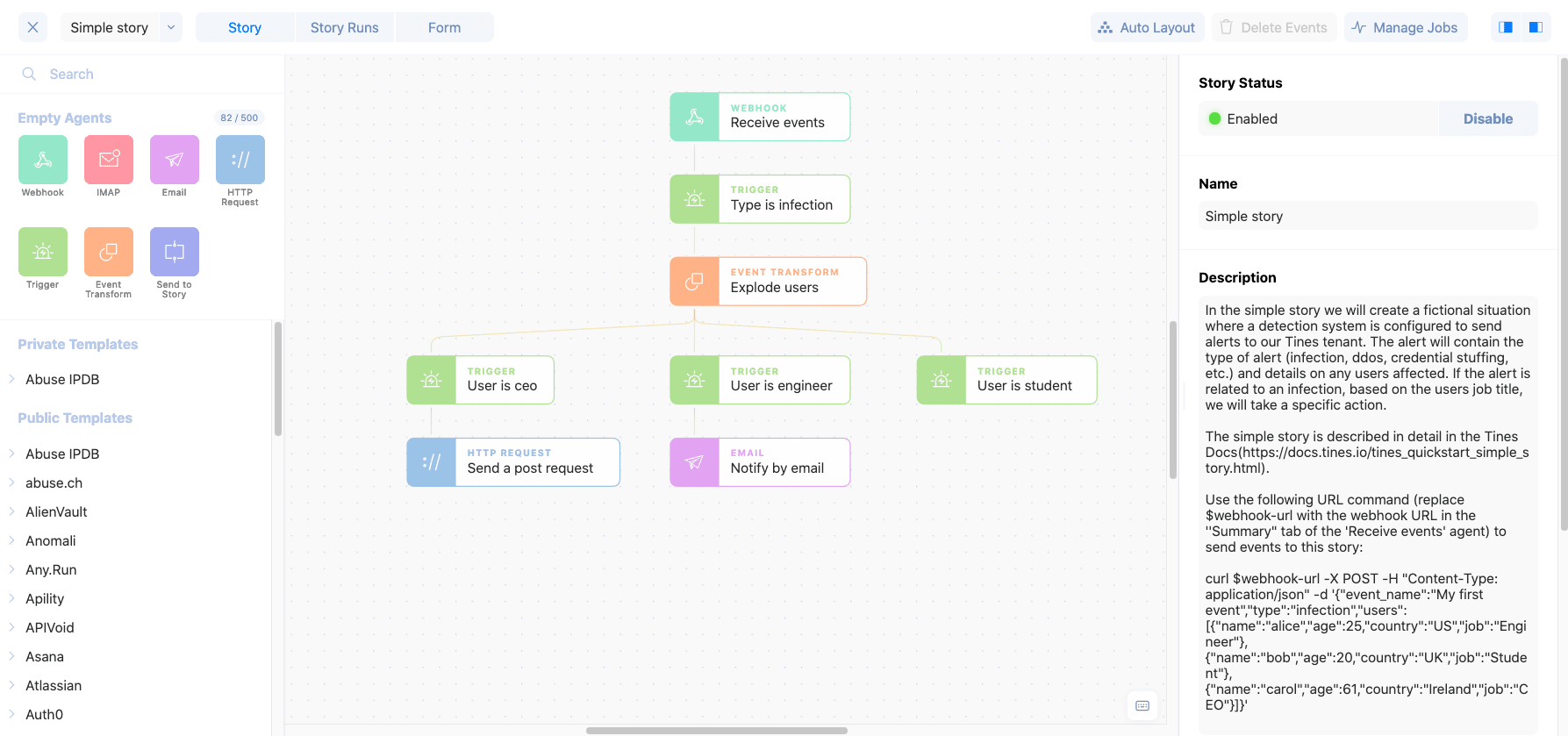This screenshot has width=1568, height=736.
Task: Expand the Apility template
Action: pyautogui.click(x=12, y=598)
